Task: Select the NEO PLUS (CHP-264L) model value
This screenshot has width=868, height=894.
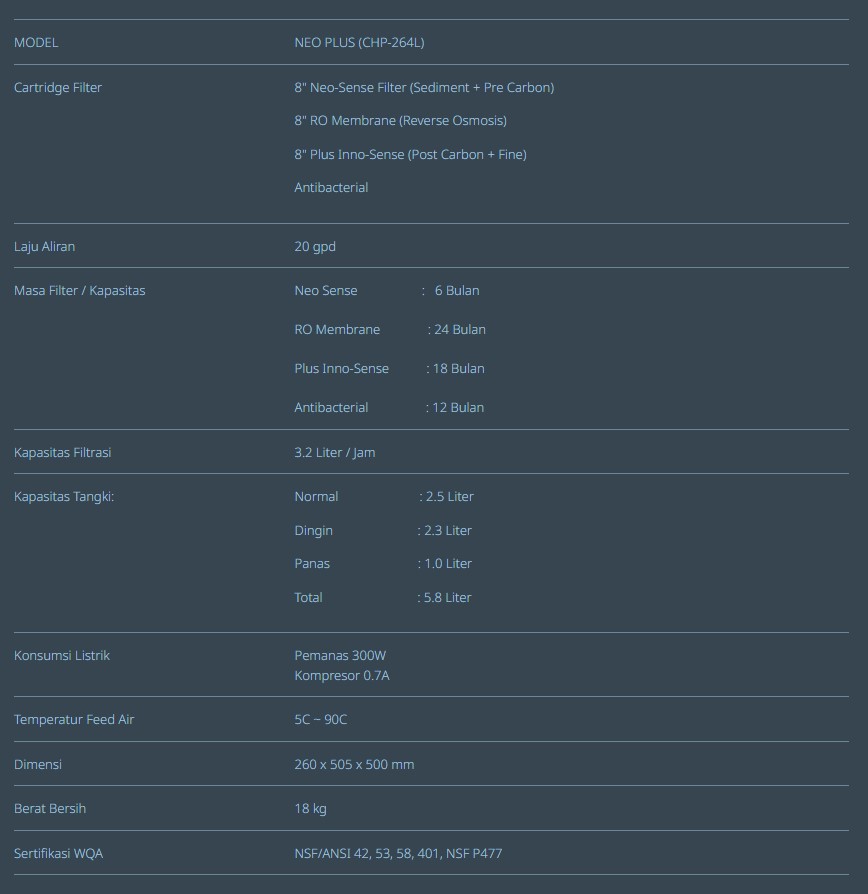Action: [359, 42]
